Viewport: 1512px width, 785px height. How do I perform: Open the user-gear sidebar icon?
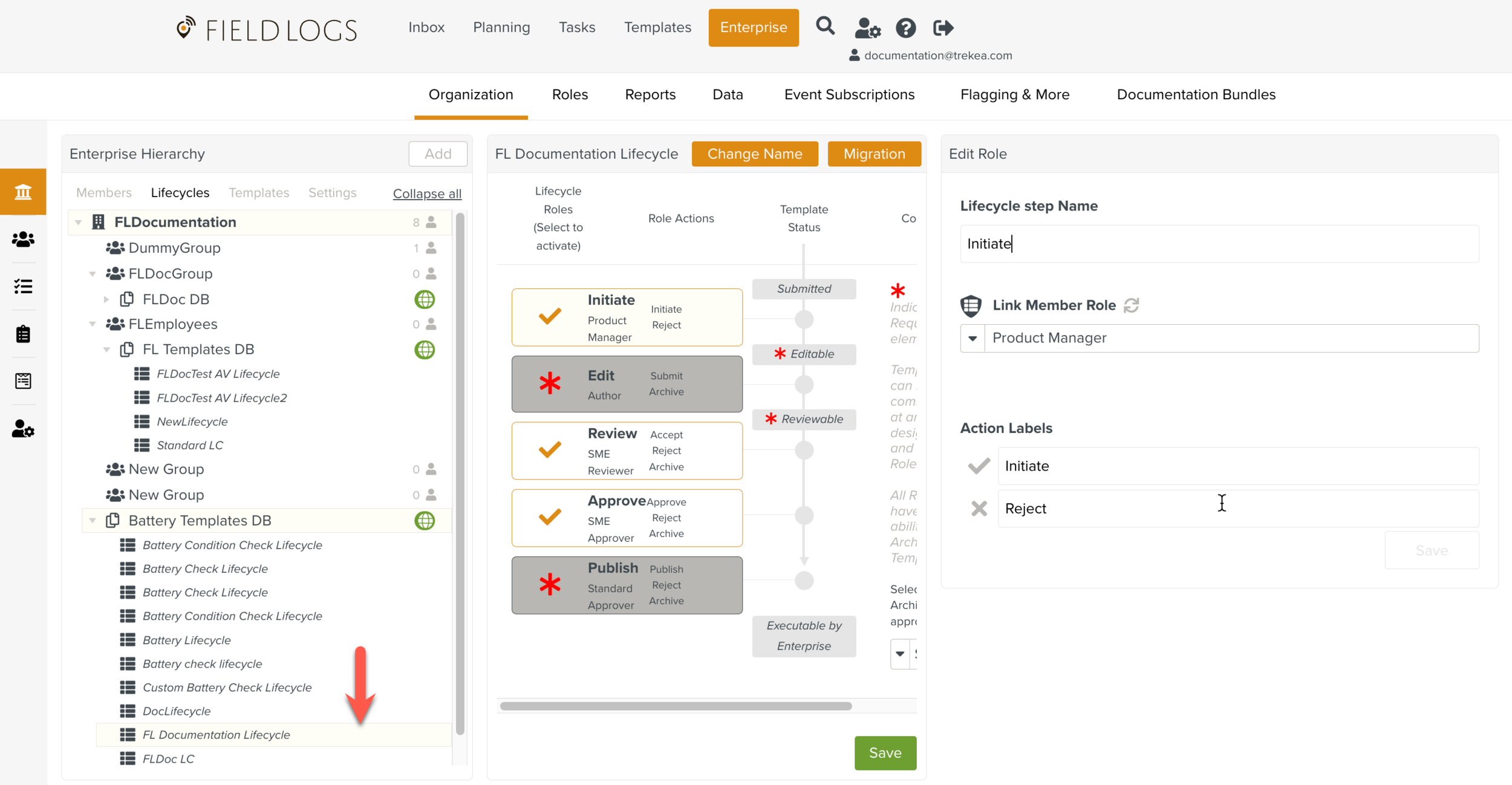[23, 429]
